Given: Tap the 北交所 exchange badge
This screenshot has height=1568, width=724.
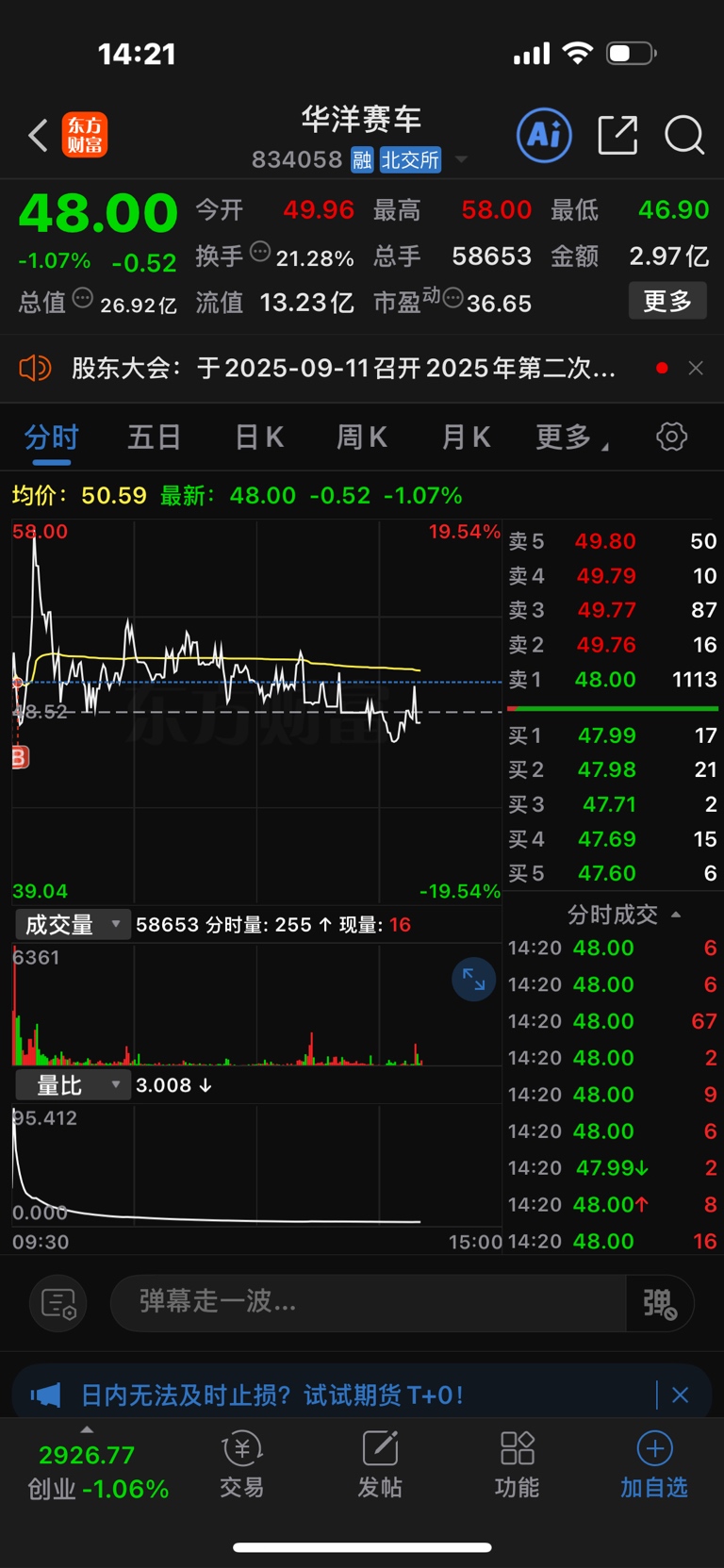Looking at the screenshot, I should pyautogui.click(x=410, y=159).
